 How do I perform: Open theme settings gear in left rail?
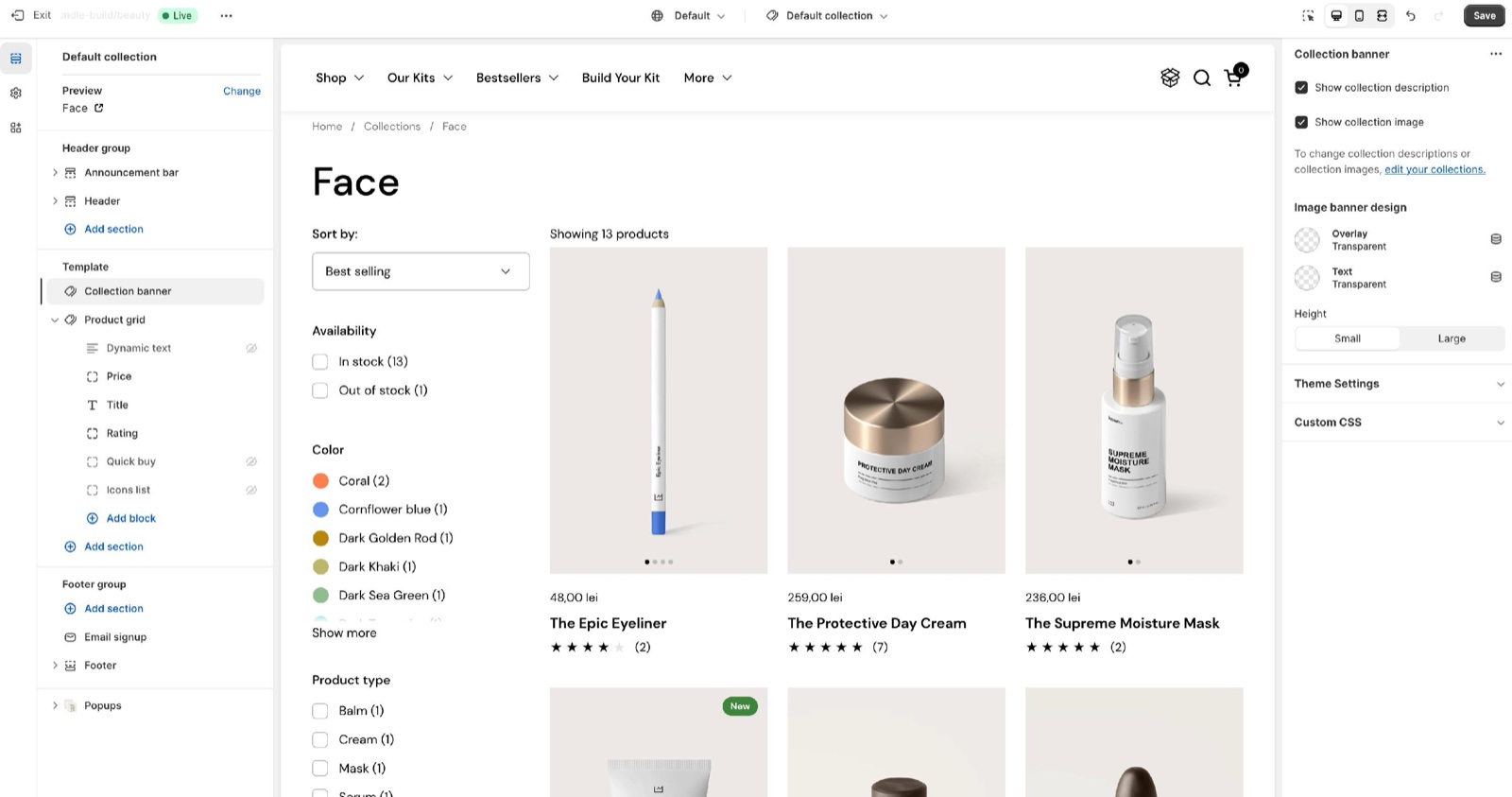[16, 93]
